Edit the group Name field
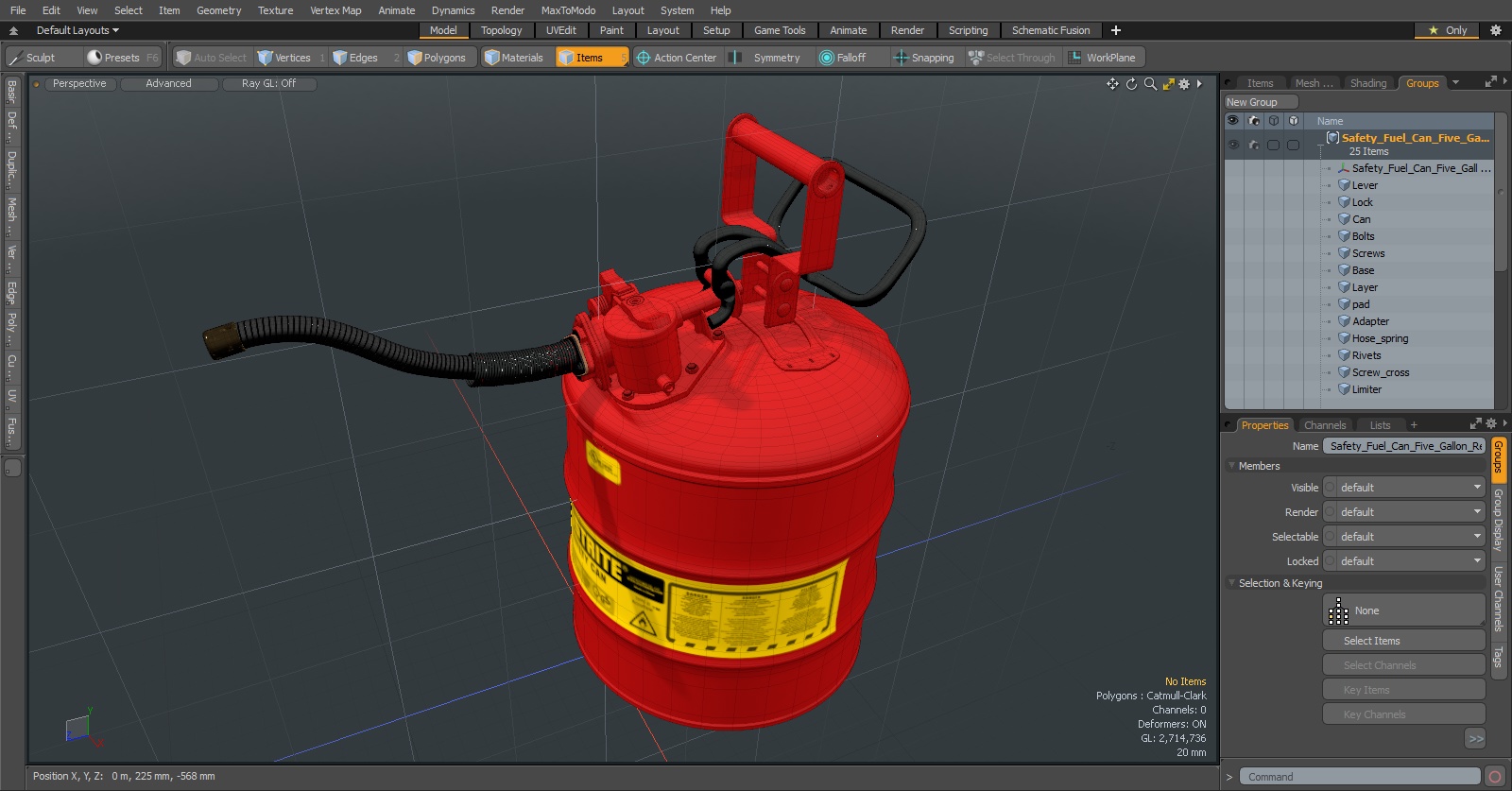 coord(1403,446)
